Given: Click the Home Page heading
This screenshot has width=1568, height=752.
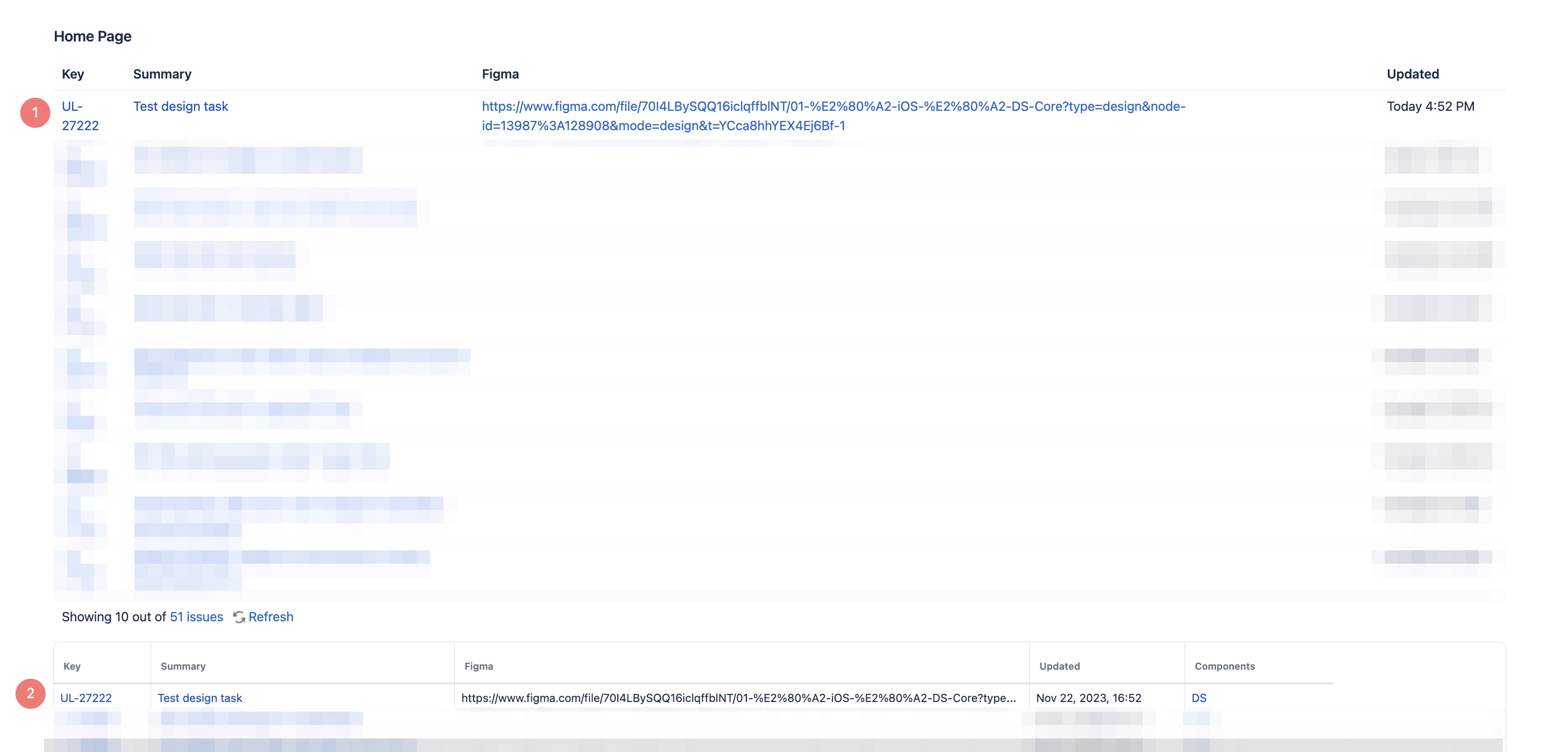Looking at the screenshot, I should [x=92, y=36].
